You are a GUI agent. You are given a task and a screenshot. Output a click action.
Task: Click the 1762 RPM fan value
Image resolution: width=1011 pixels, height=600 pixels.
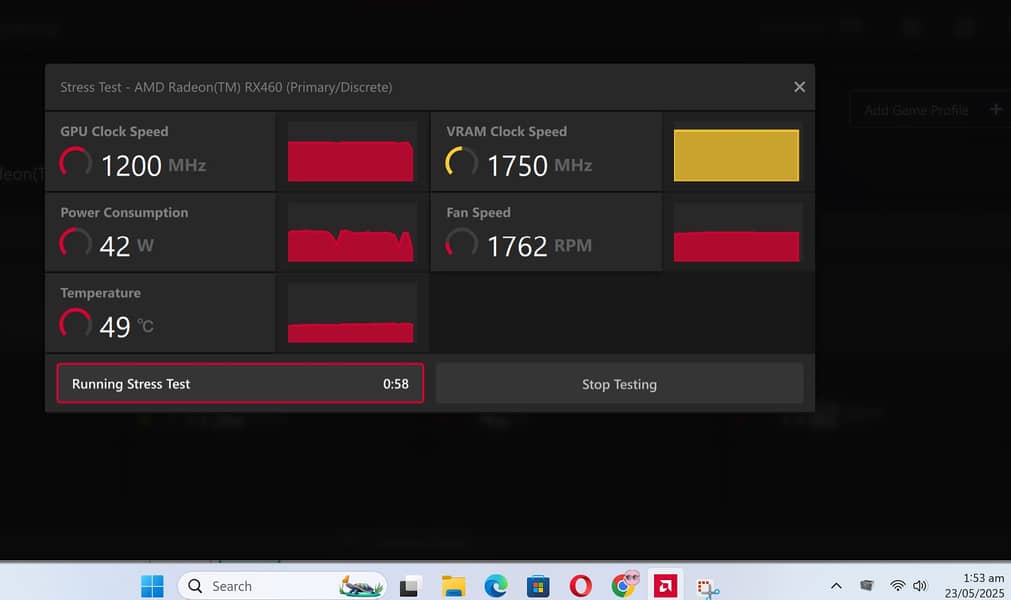point(539,246)
